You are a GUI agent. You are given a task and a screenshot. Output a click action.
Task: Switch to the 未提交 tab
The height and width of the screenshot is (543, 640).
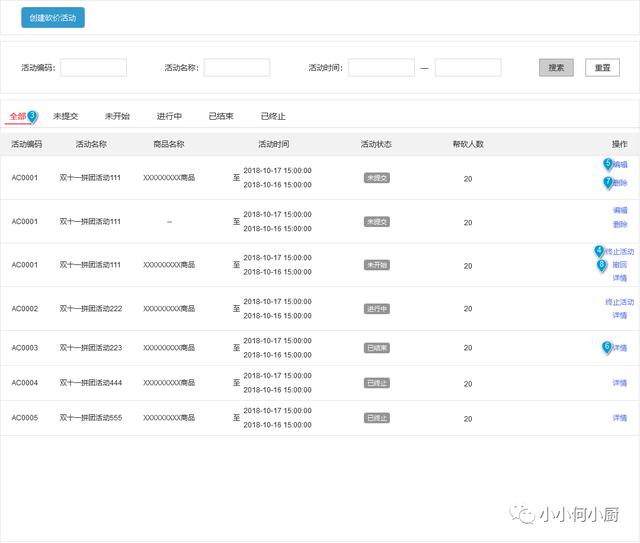pos(65,116)
